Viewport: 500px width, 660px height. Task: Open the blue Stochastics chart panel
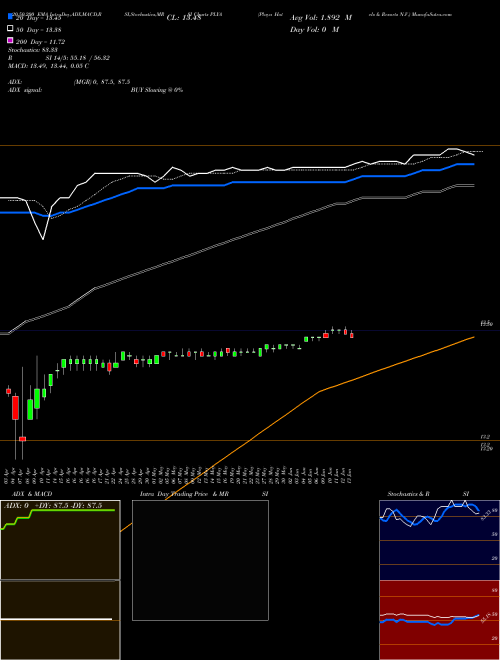point(439,540)
